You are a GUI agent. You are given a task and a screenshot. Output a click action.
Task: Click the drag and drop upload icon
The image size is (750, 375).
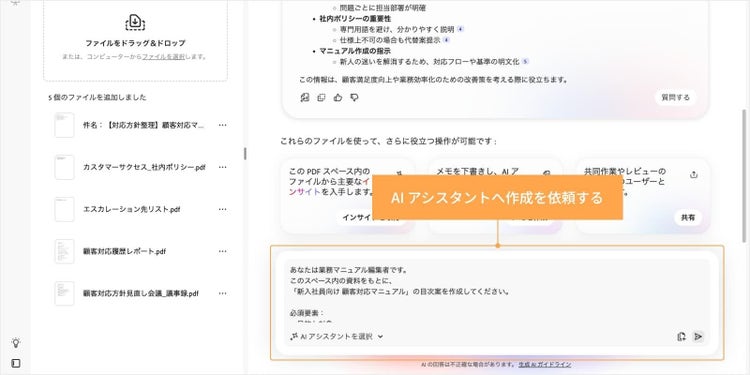click(135, 22)
